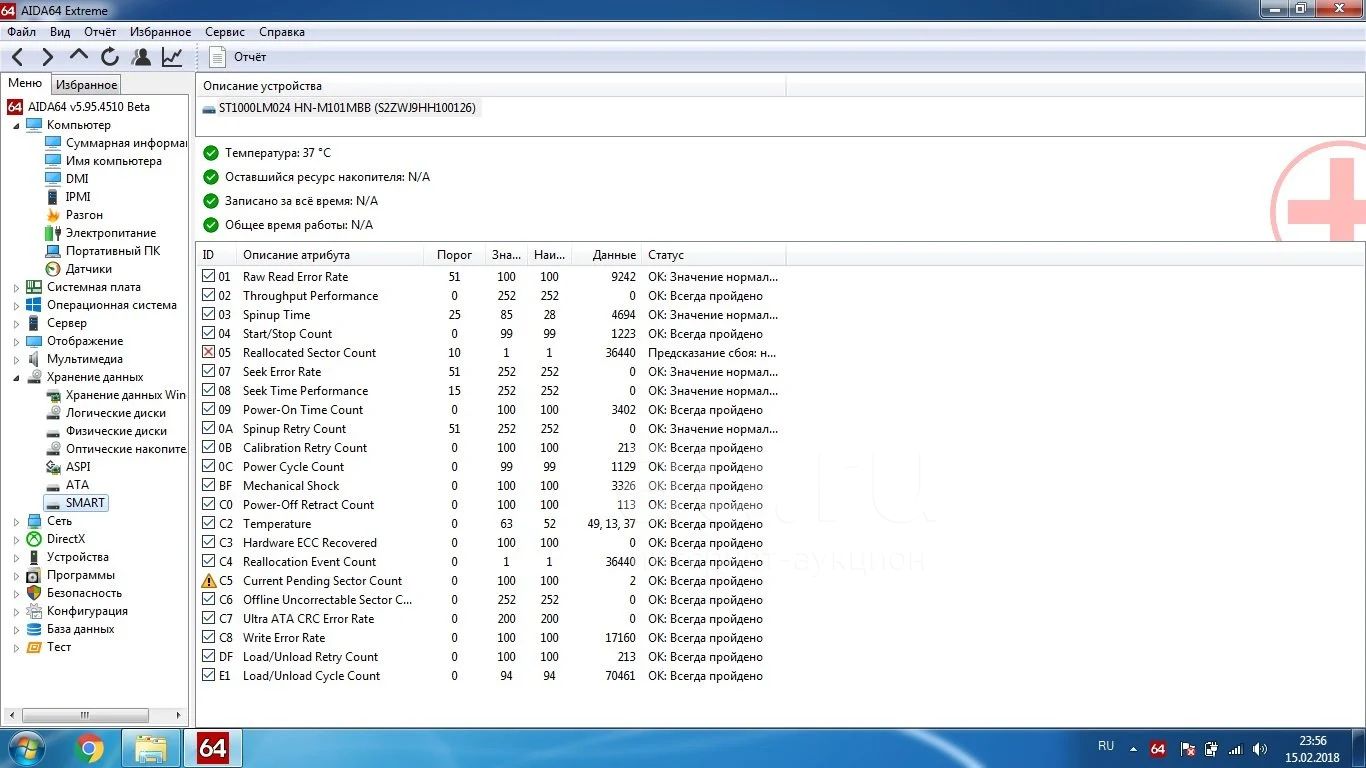Toggle the Load/Unload Cycle Count checkbox

coord(208,676)
